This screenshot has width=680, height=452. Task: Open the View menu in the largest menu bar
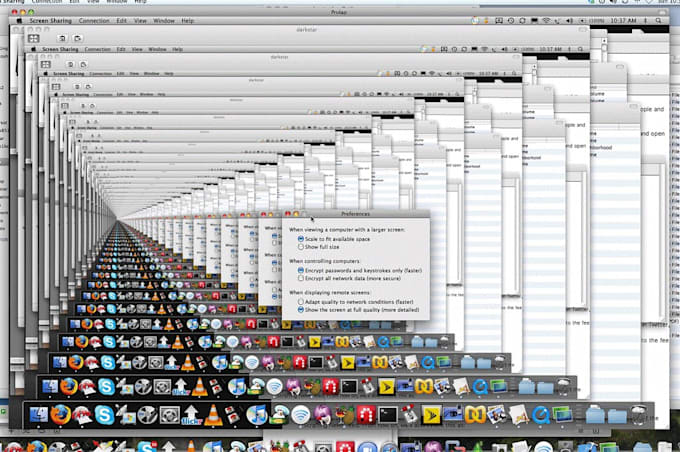[140, 21]
